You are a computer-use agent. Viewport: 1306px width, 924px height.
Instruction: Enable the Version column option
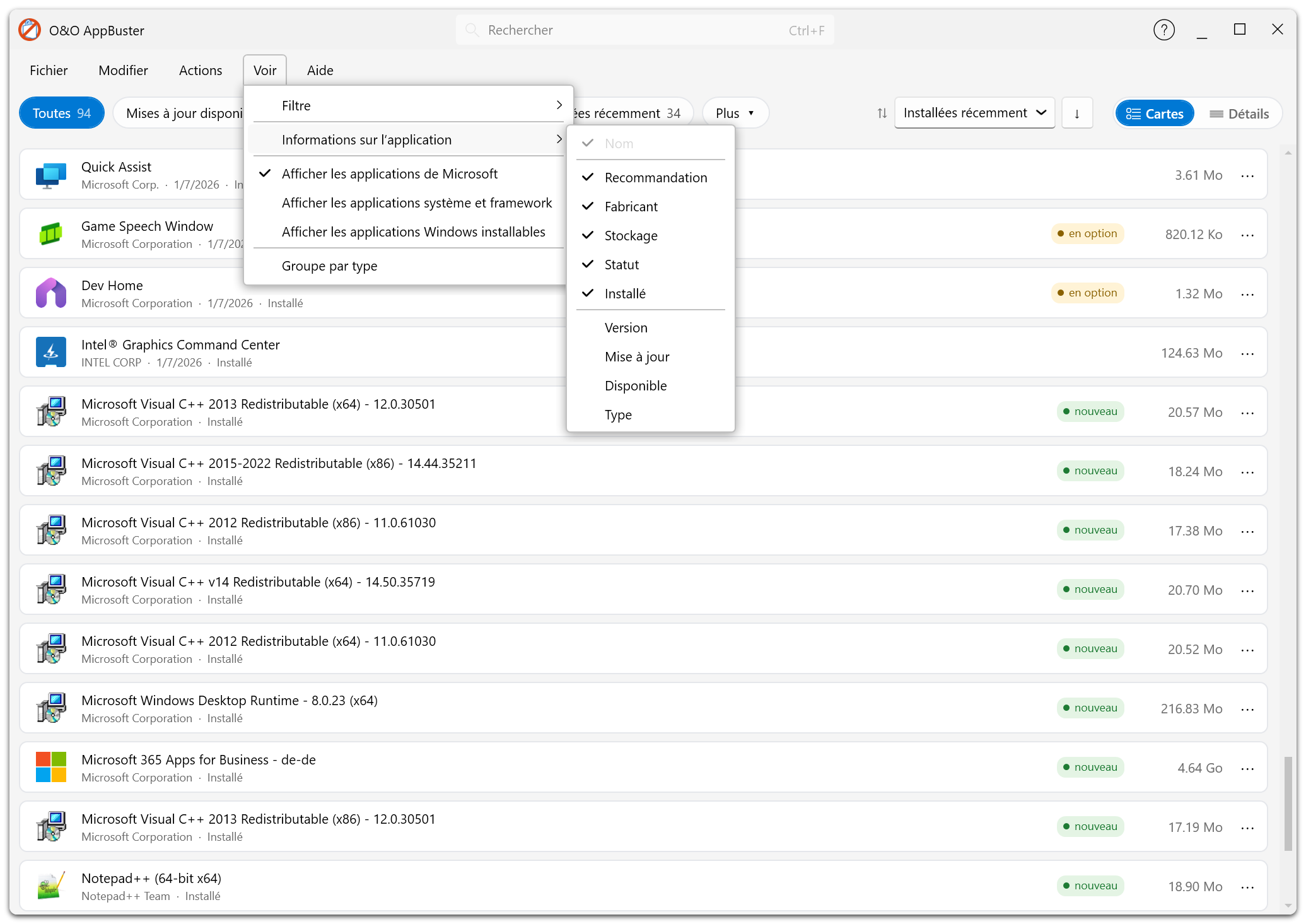click(x=650, y=328)
